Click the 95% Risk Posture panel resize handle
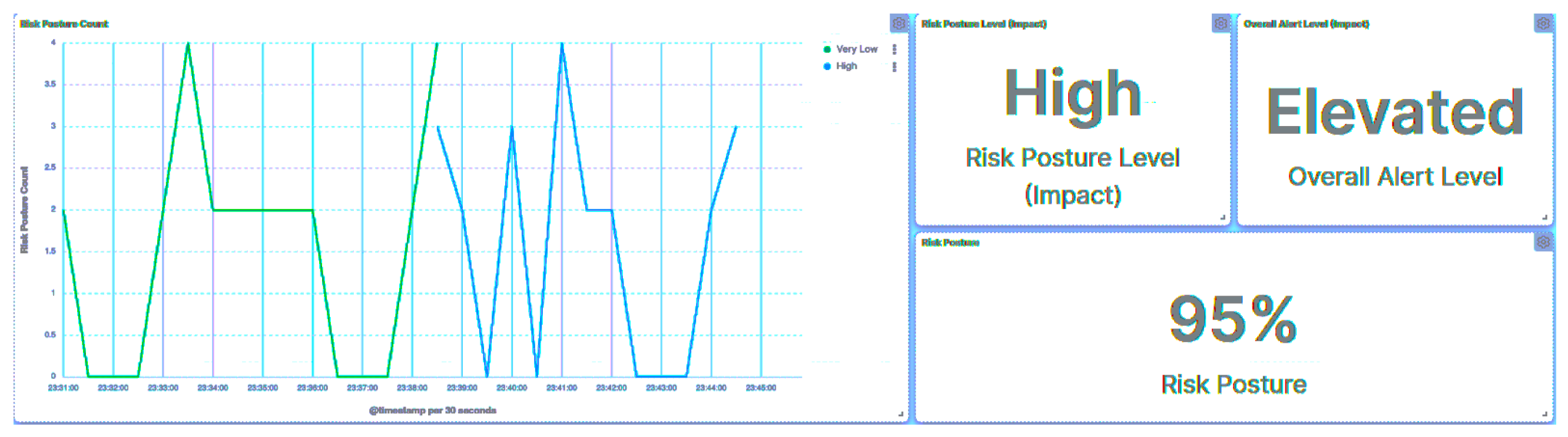This screenshot has width=1568, height=437. (1544, 414)
